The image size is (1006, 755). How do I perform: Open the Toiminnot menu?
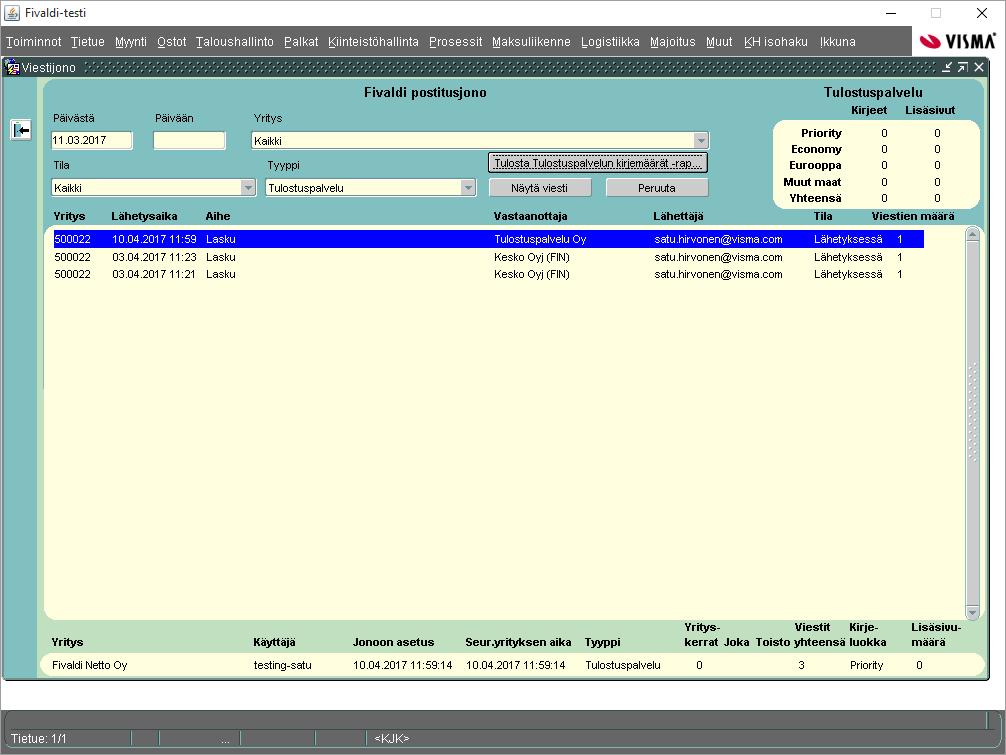click(x=33, y=42)
